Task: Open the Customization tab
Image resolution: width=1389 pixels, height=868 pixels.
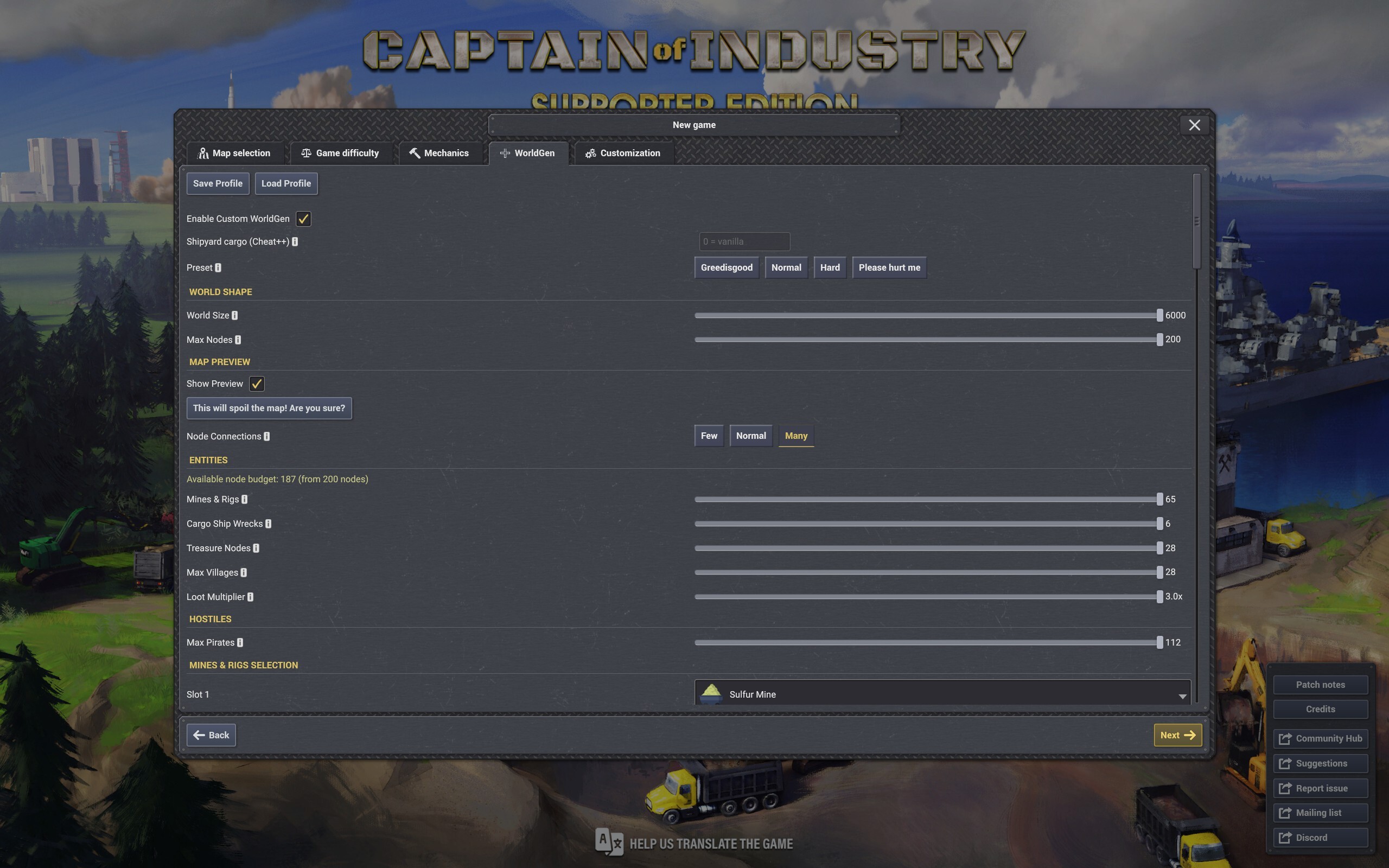Action: pyautogui.click(x=624, y=154)
